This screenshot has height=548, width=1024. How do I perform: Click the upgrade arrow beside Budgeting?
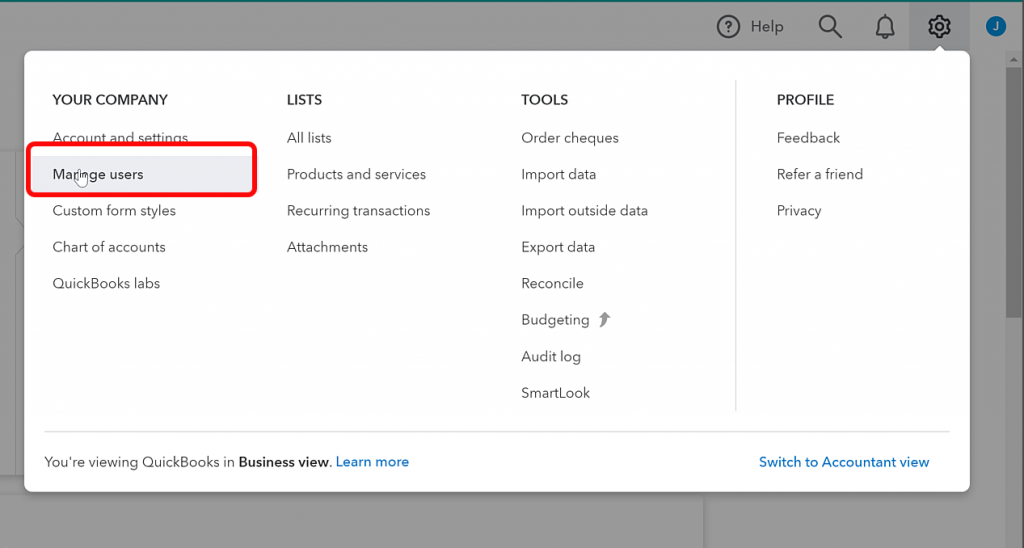pos(605,319)
